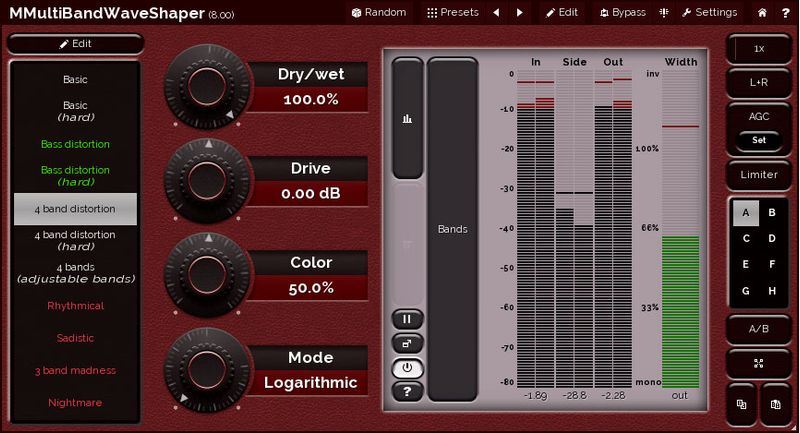Click the toolbar icon beside Bypass
This screenshot has width=800, height=433.
[664, 12]
